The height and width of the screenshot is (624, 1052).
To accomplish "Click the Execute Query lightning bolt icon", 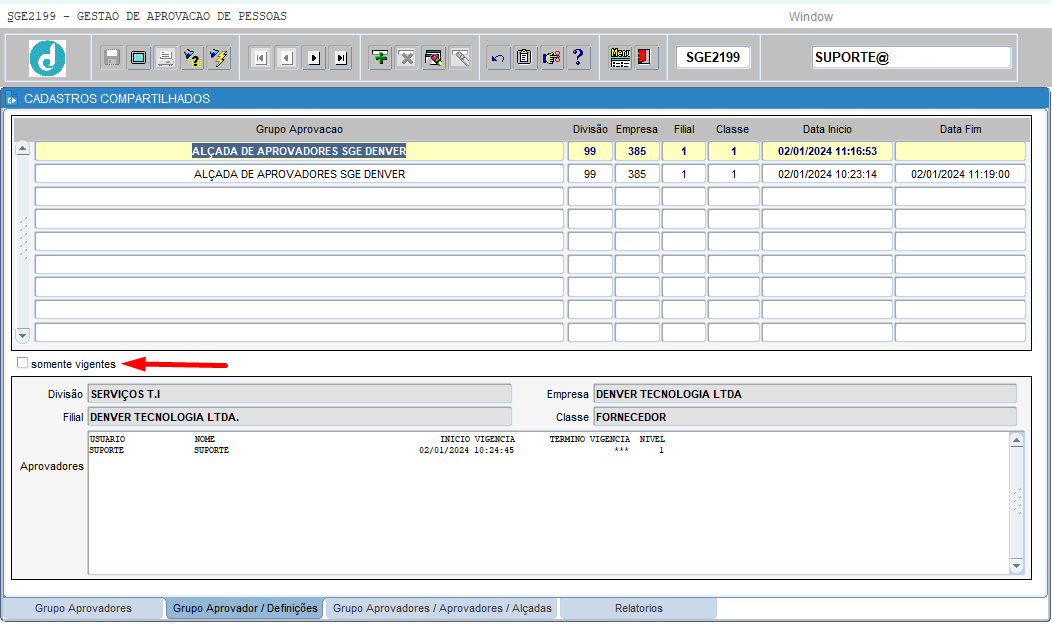I will 219,58.
